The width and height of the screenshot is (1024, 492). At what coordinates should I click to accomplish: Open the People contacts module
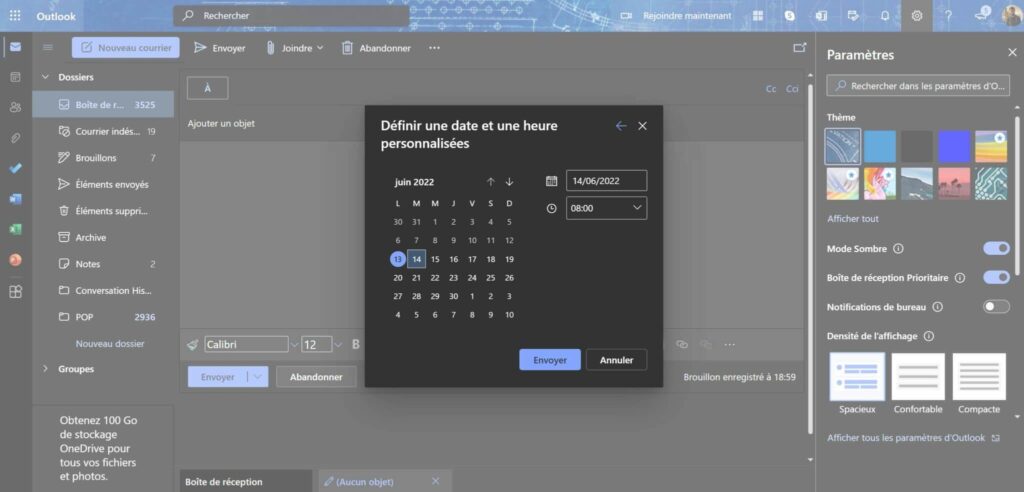point(15,107)
